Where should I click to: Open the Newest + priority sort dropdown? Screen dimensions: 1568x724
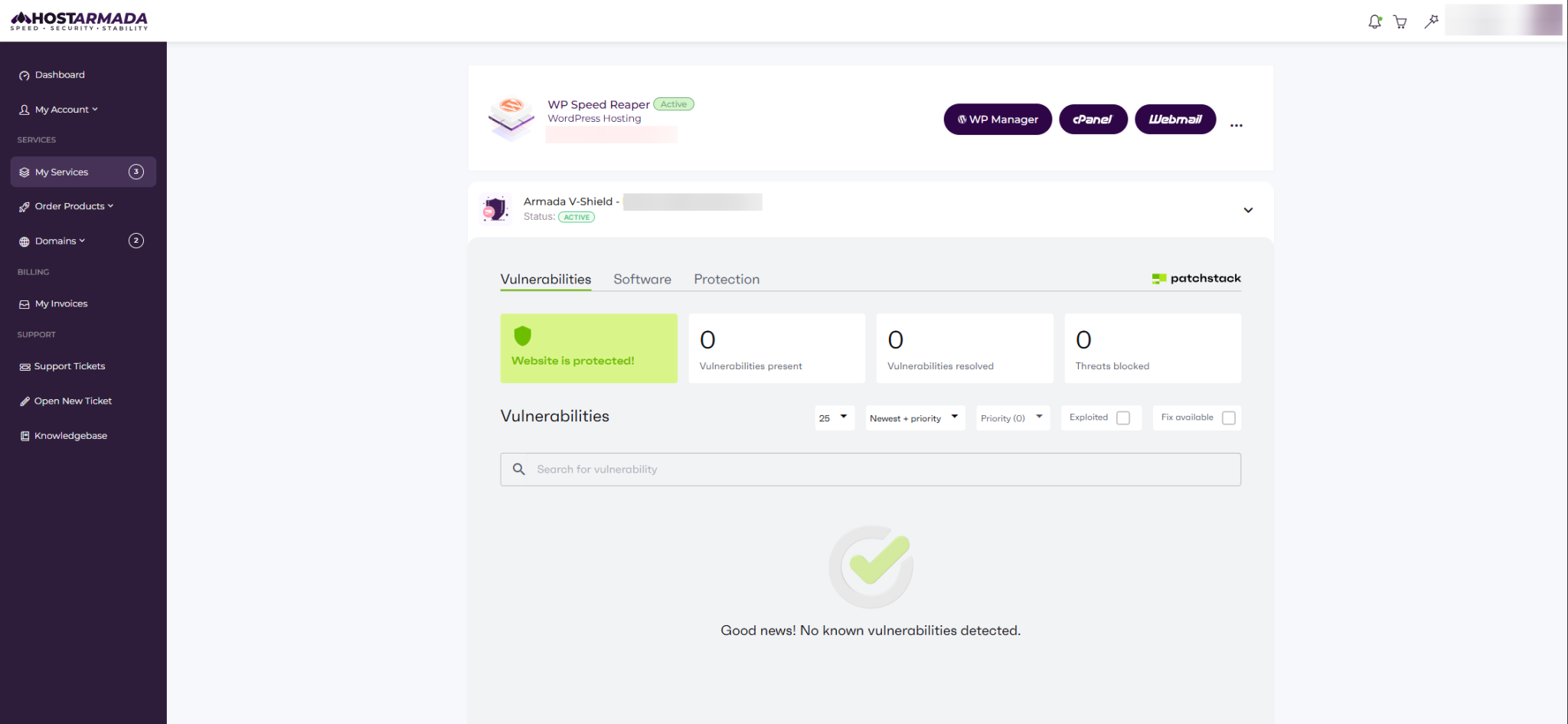(915, 418)
